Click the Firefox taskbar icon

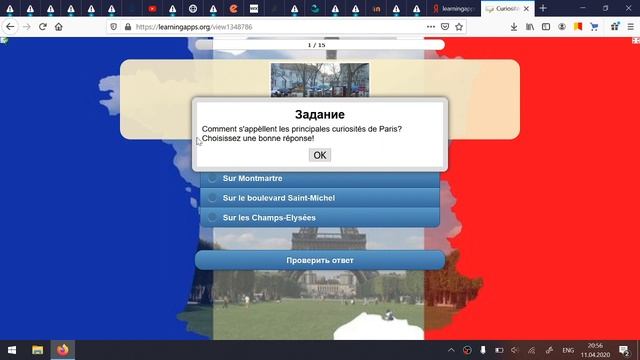(x=63, y=350)
